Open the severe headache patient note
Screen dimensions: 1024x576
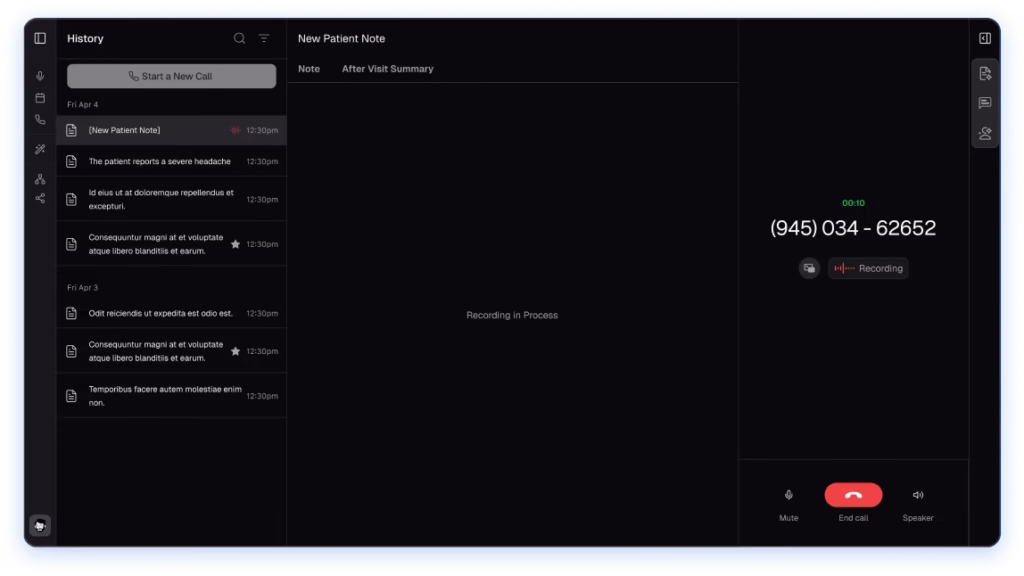[160, 161]
